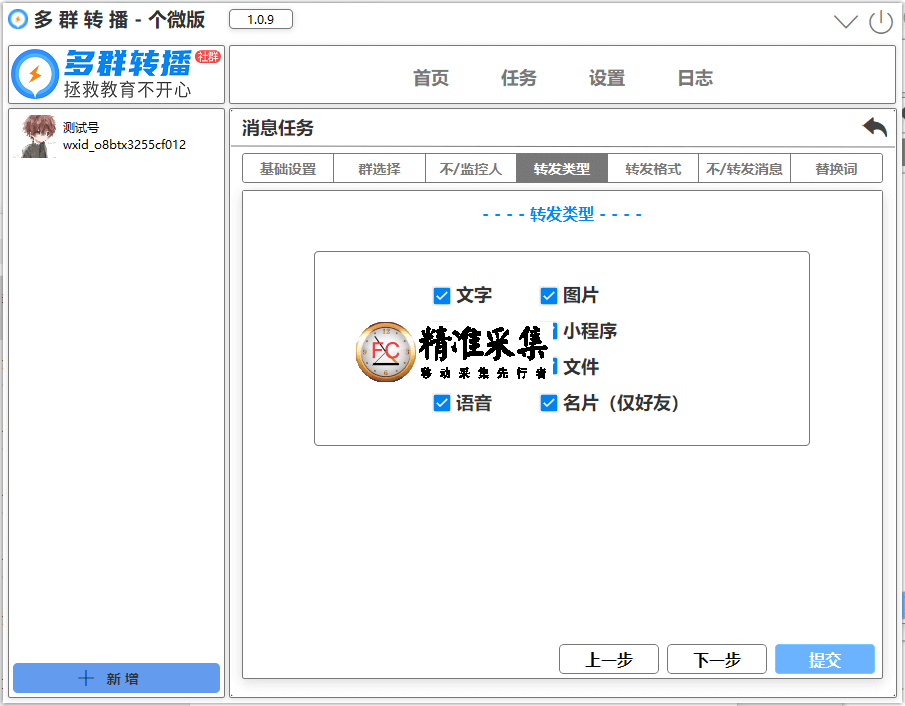The height and width of the screenshot is (706, 905).
Task: Switch to the 不/转发消息 tab
Action: [x=744, y=169]
